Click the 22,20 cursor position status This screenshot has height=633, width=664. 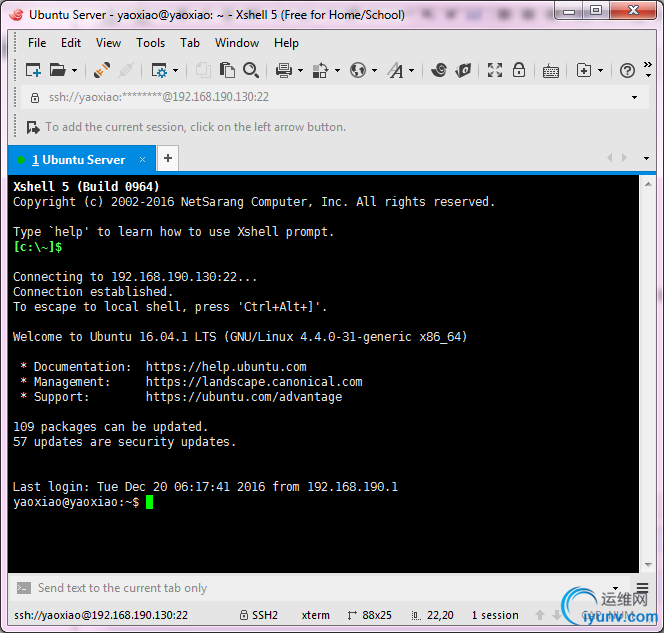coord(433,615)
